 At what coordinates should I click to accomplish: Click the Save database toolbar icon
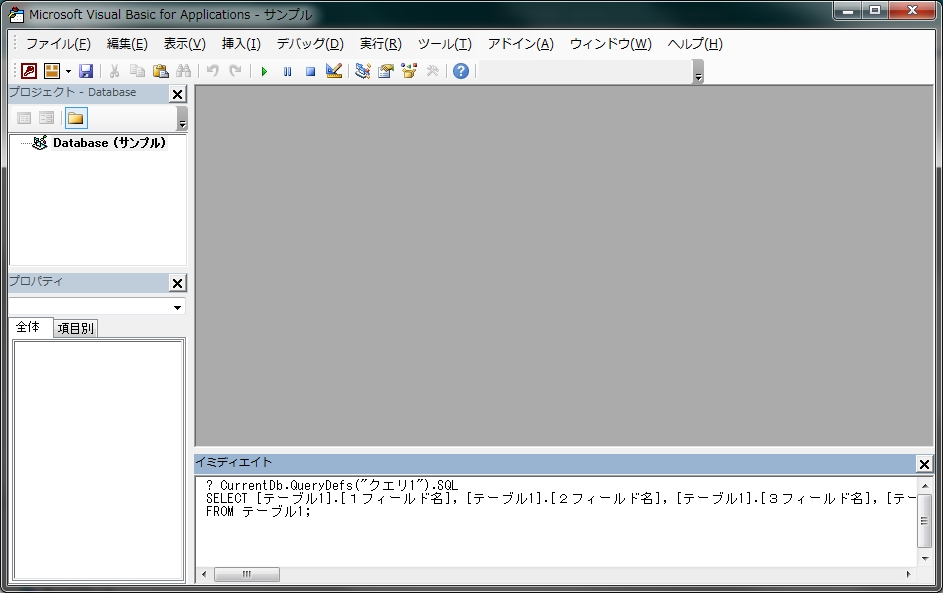tap(86, 71)
